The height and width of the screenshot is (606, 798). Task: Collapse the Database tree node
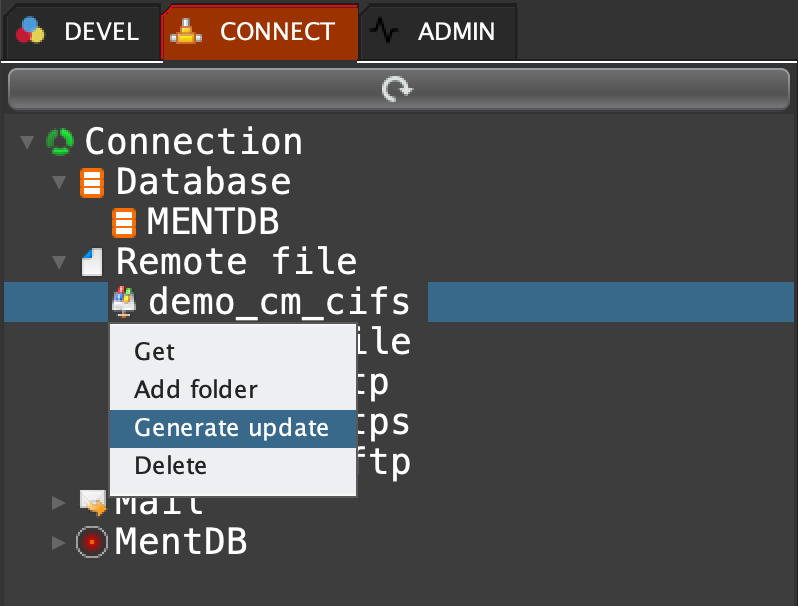[x=59, y=182]
